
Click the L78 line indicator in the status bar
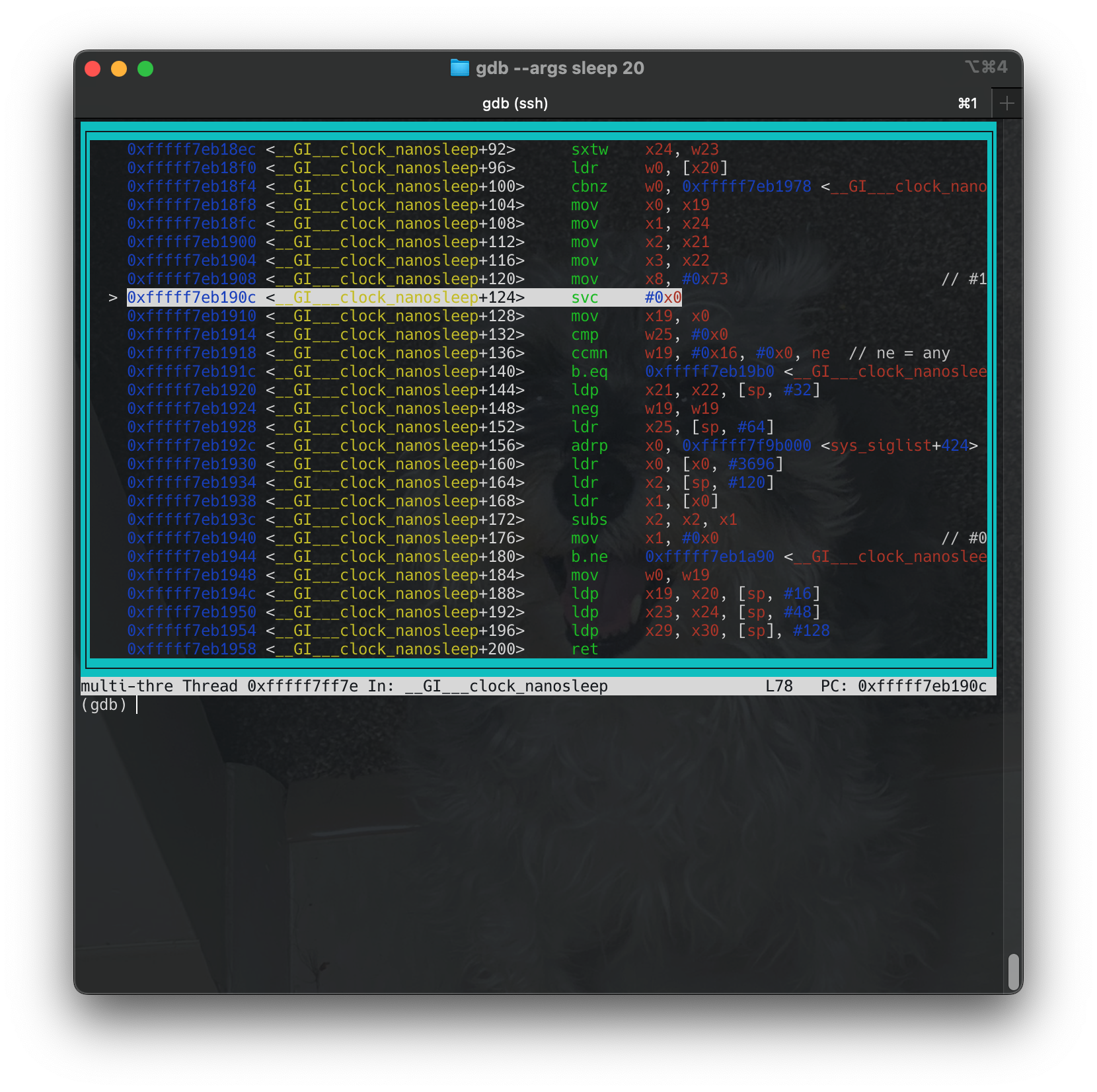[x=778, y=685]
